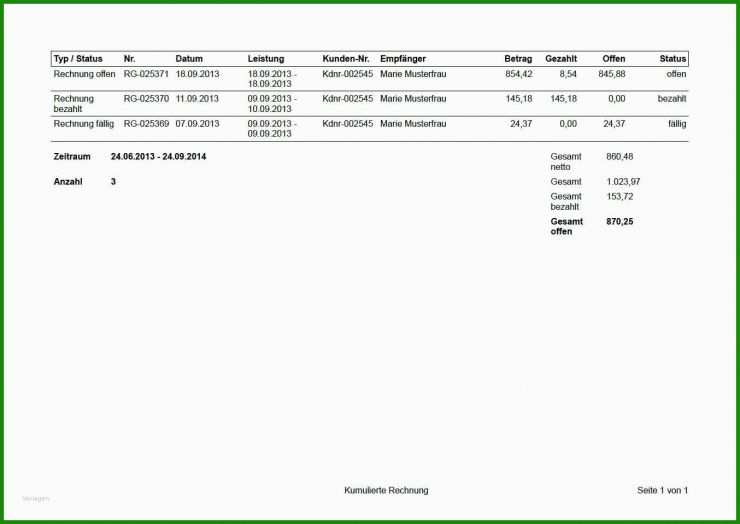Click the 'Typ / Status' column header
740x524 pixels.
pos(78,59)
